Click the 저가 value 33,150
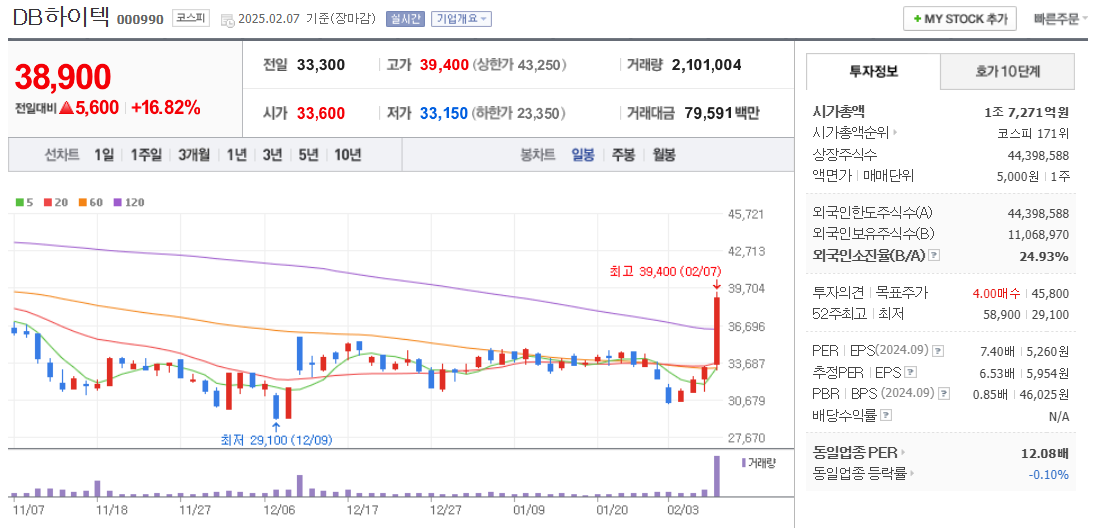 444,113
